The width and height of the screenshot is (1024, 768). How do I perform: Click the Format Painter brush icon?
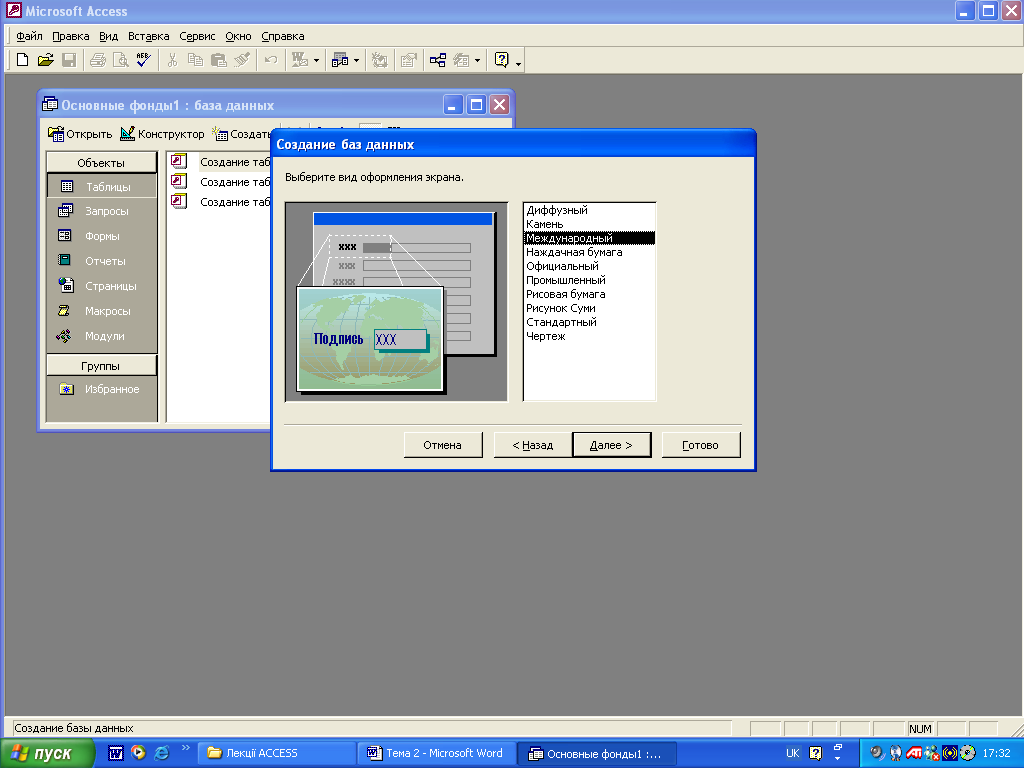tap(242, 60)
